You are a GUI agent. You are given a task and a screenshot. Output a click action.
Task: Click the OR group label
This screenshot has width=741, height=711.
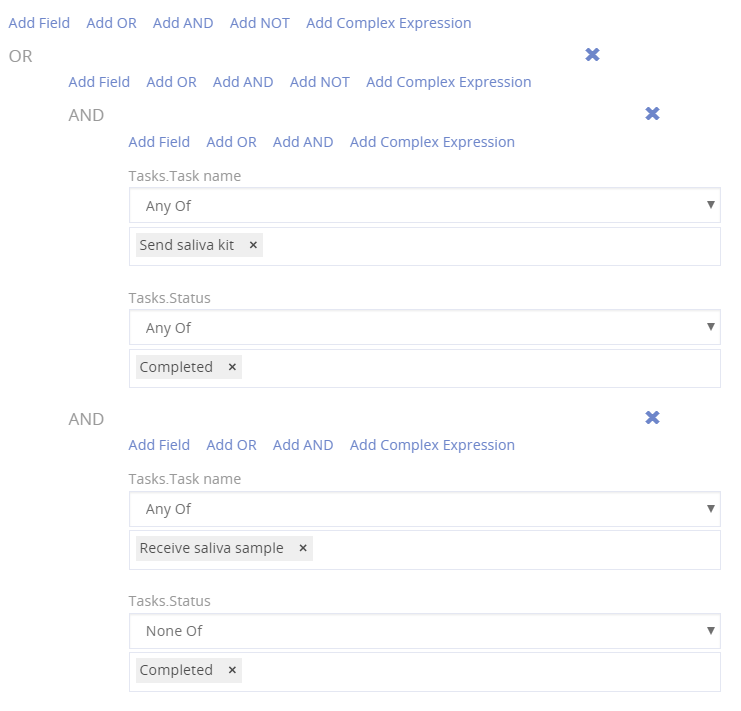[x=21, y=56]
